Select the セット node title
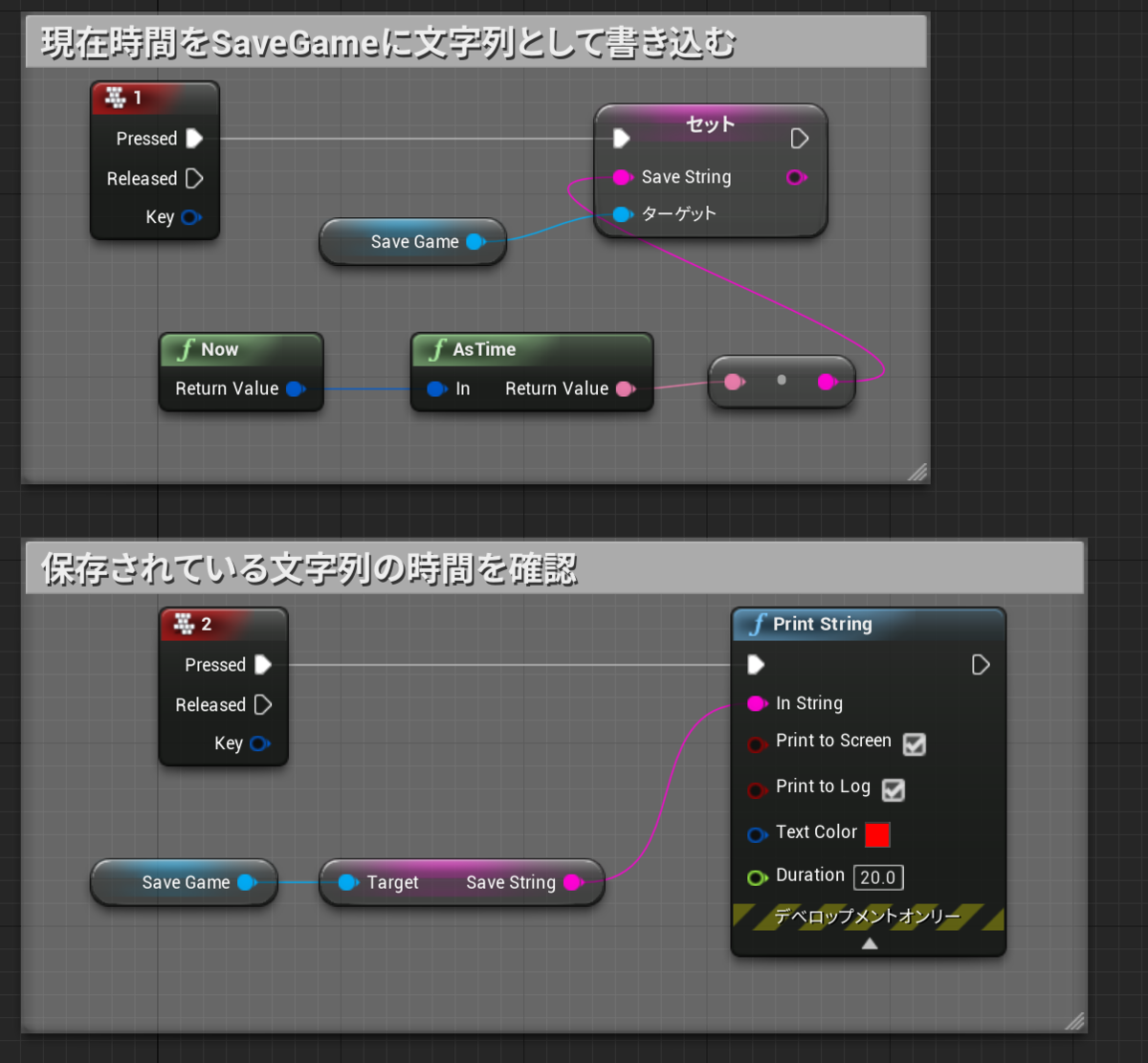Screen dimensions: 1148x1063 tap(710, 124)
